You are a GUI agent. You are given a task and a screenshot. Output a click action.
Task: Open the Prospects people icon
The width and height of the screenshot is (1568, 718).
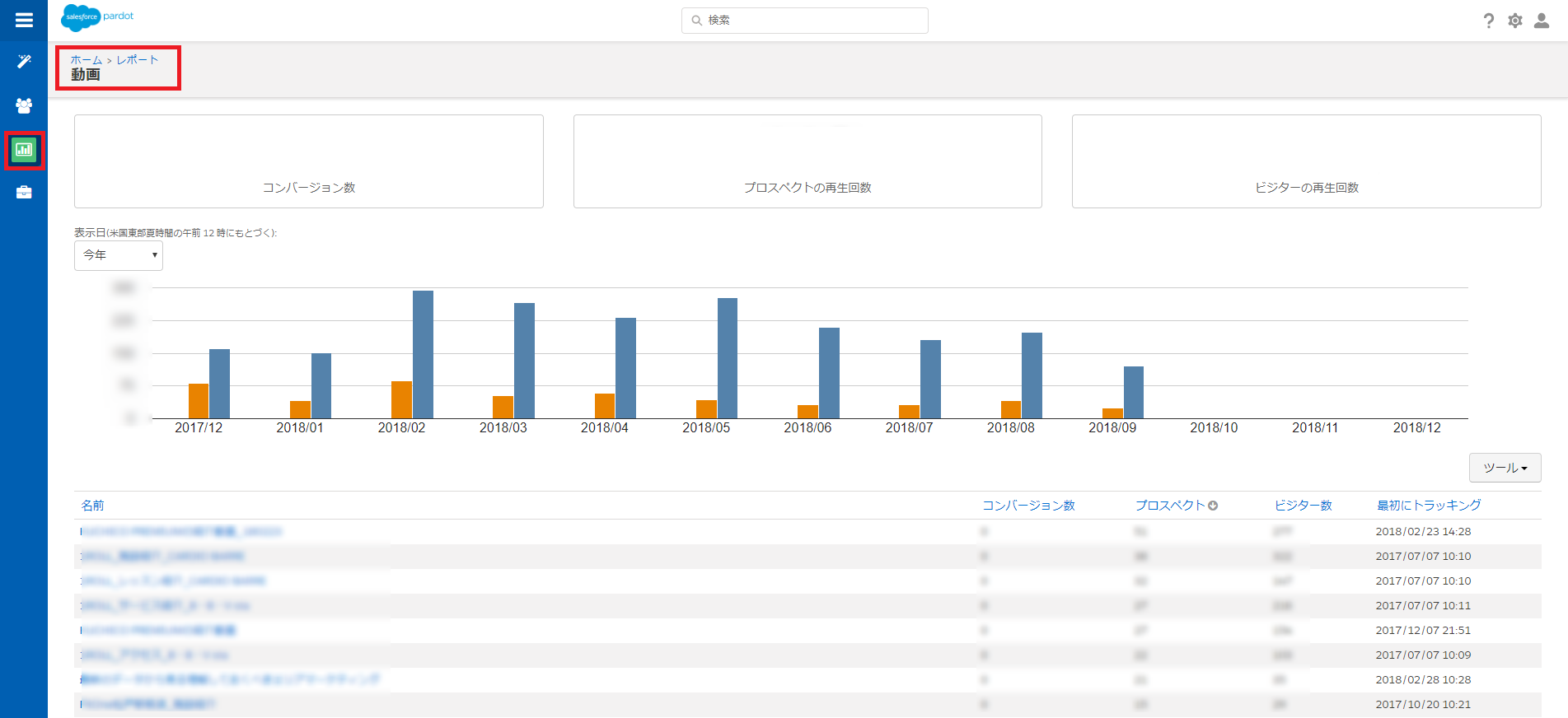point(24,105)
